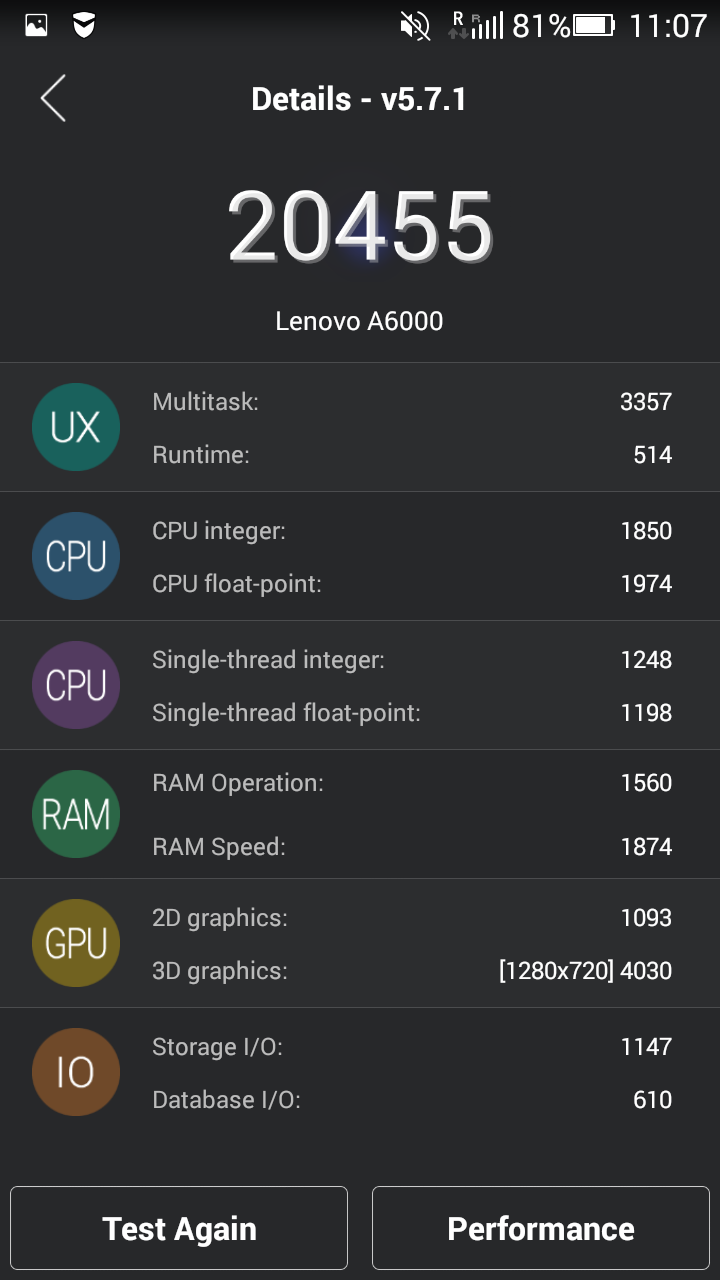Tap the back arrow icon
This screenshot has width=720, height=1280.
(x=53, y=99)
